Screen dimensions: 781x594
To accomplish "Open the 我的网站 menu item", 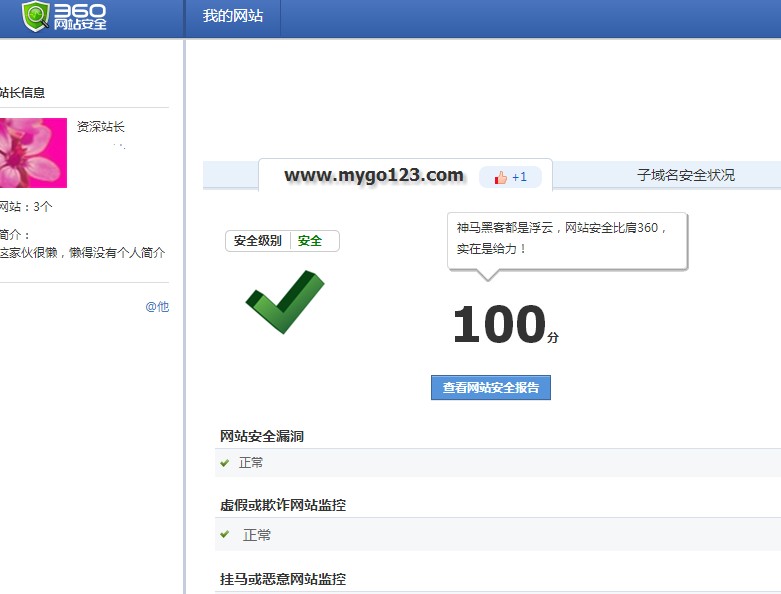I will click(x=233, y=16).
